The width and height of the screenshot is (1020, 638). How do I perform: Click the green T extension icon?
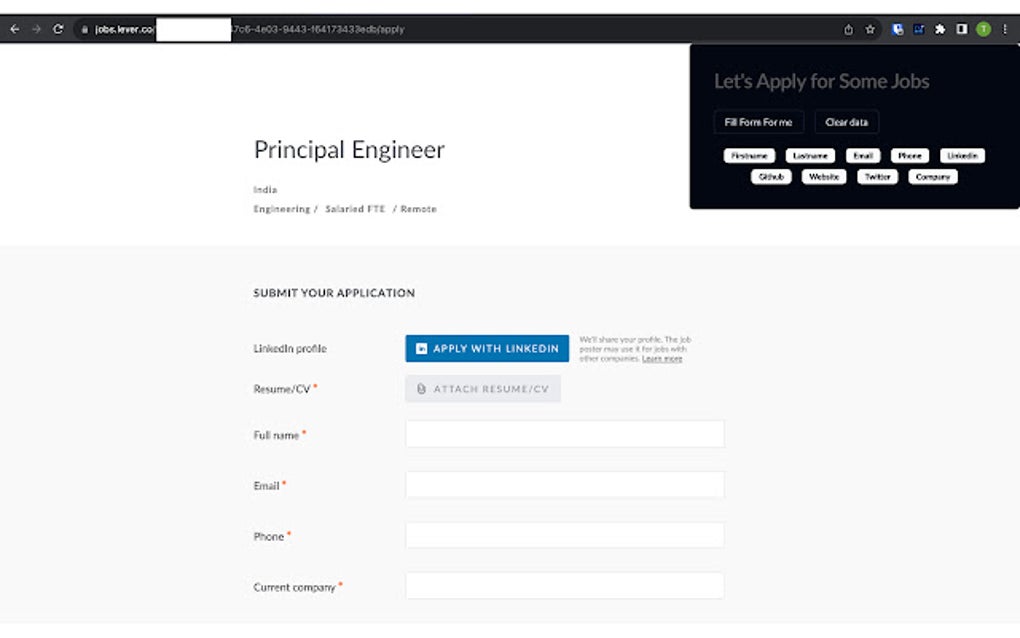981,29
